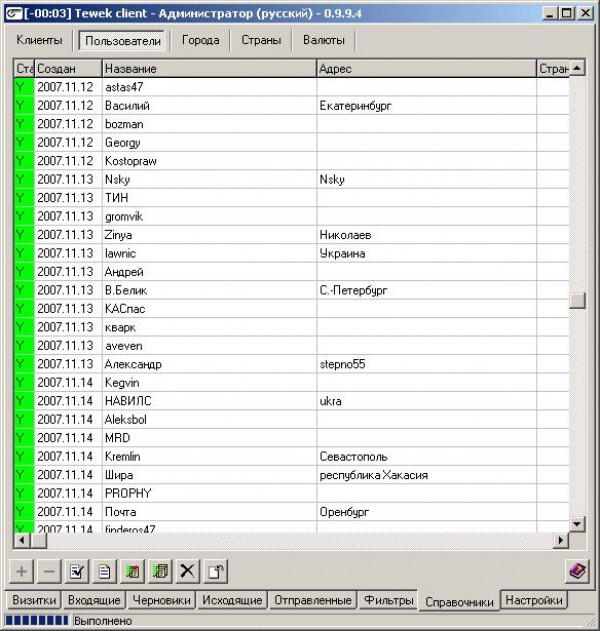Viewport: 600px width, 631px height.
Task: Select the Kostopraw row
Action: [x=291, y=161]
